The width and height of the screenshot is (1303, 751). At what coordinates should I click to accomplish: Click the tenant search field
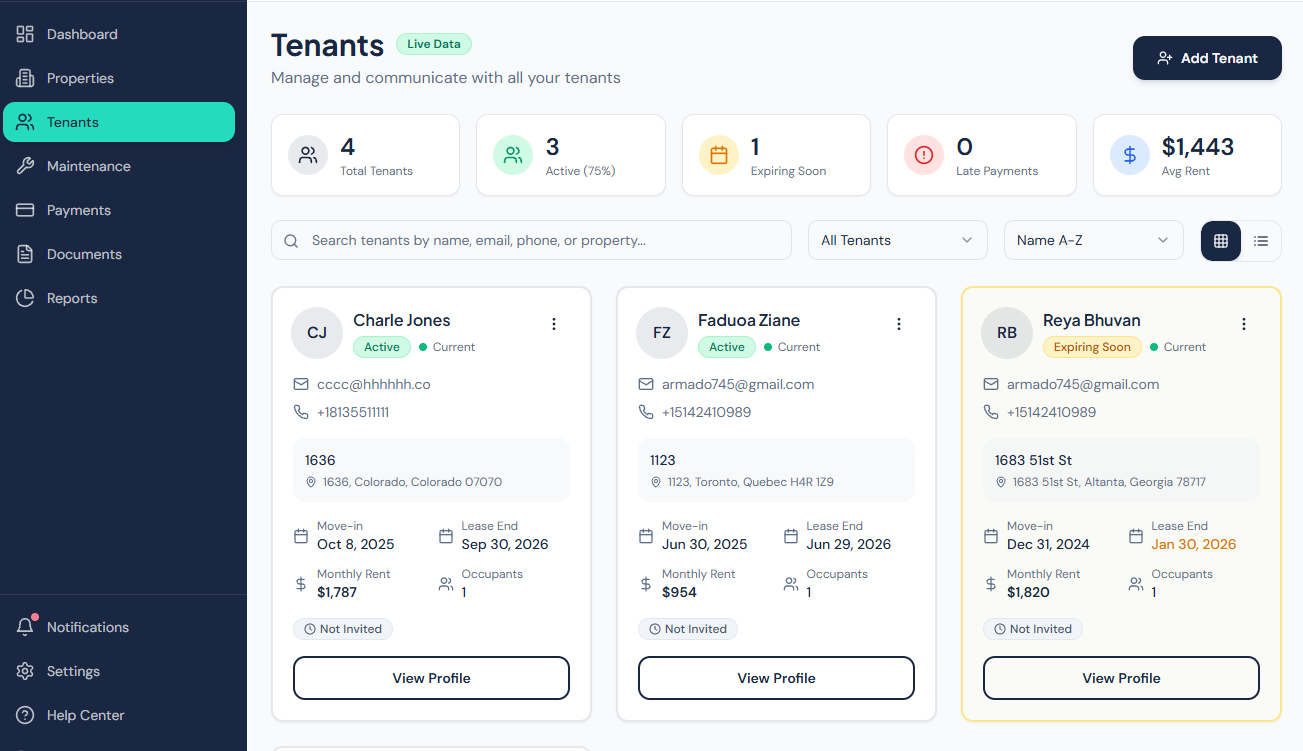(531, 240)
